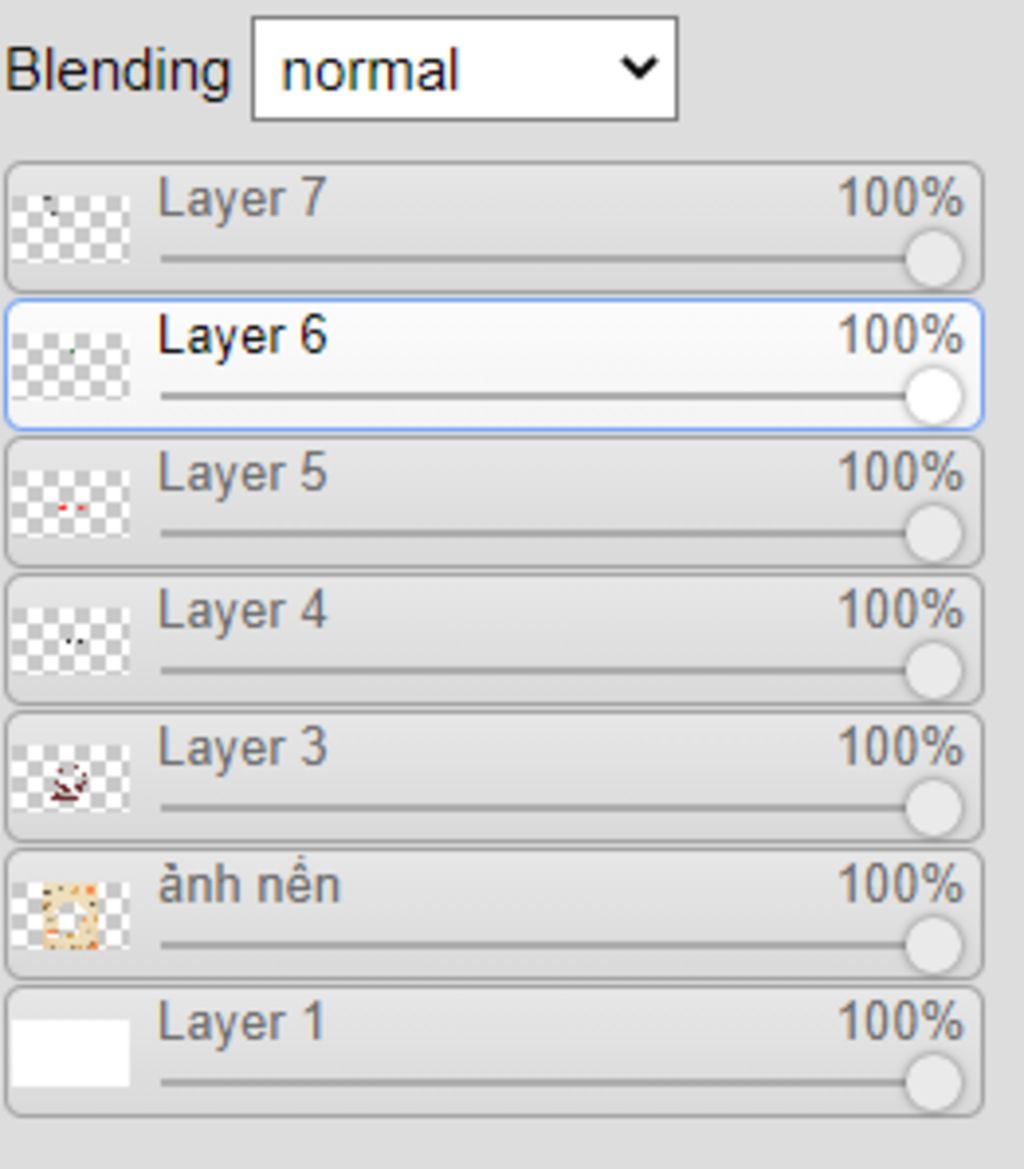Select Layer 5 by its name
The height and width of the screenshot is (1169, 1024).
coord(242,473)
